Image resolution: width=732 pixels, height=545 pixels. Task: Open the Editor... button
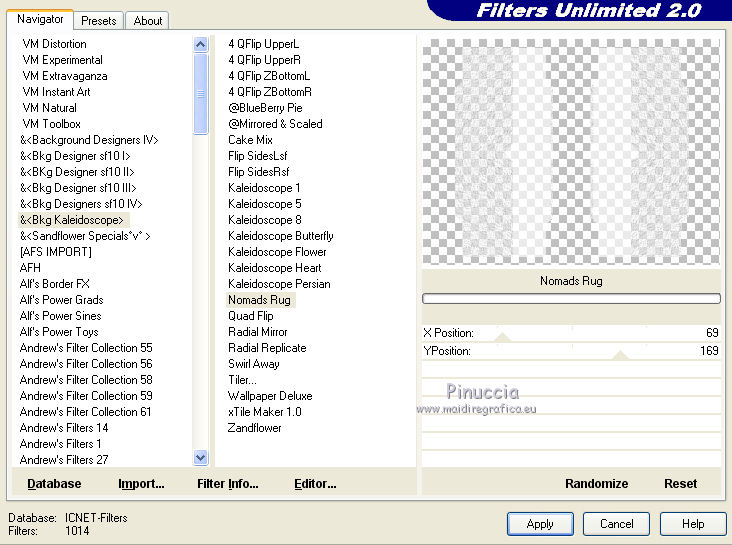coord(315,483)
